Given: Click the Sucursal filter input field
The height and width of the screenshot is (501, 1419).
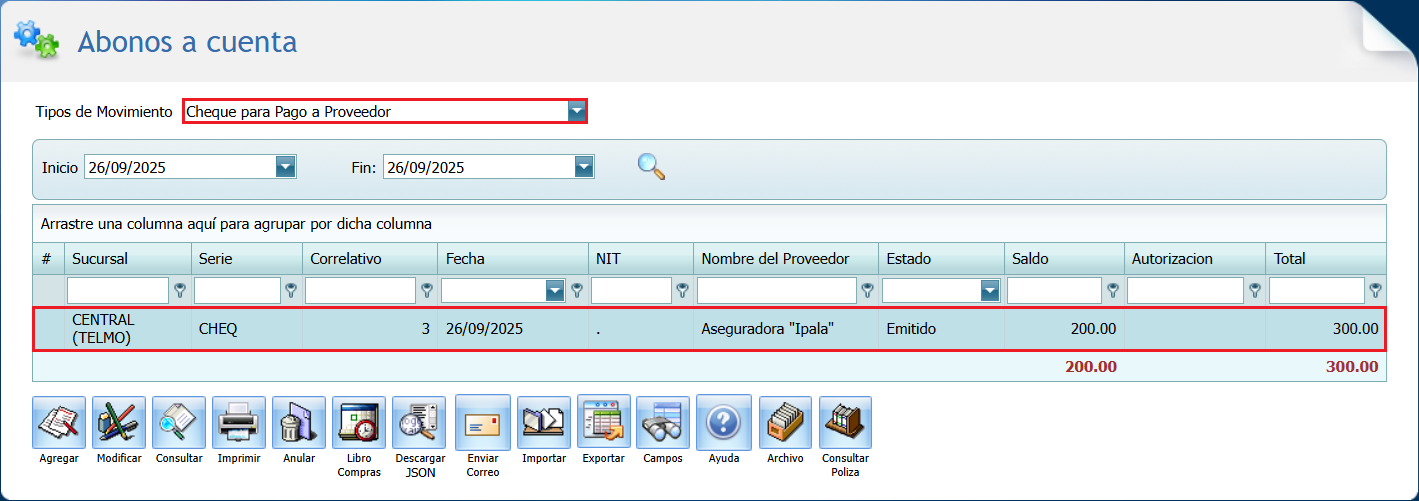Looking at the screenshot, I should tap(118, 291).
